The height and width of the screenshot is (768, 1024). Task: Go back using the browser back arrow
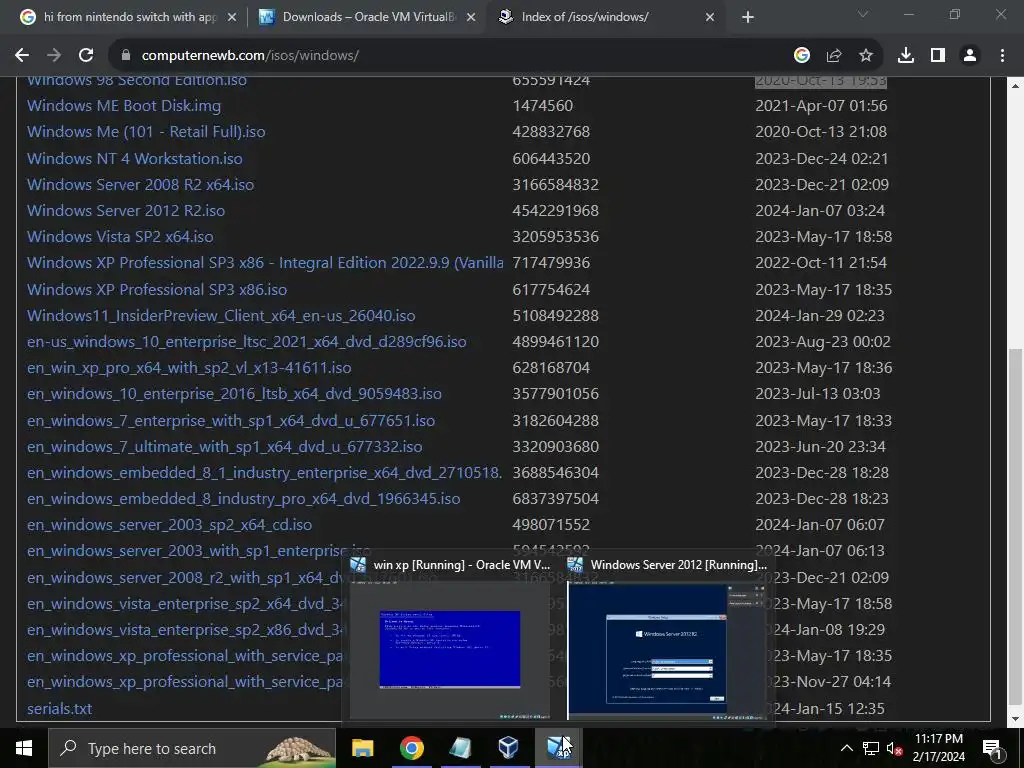[22, 56]
